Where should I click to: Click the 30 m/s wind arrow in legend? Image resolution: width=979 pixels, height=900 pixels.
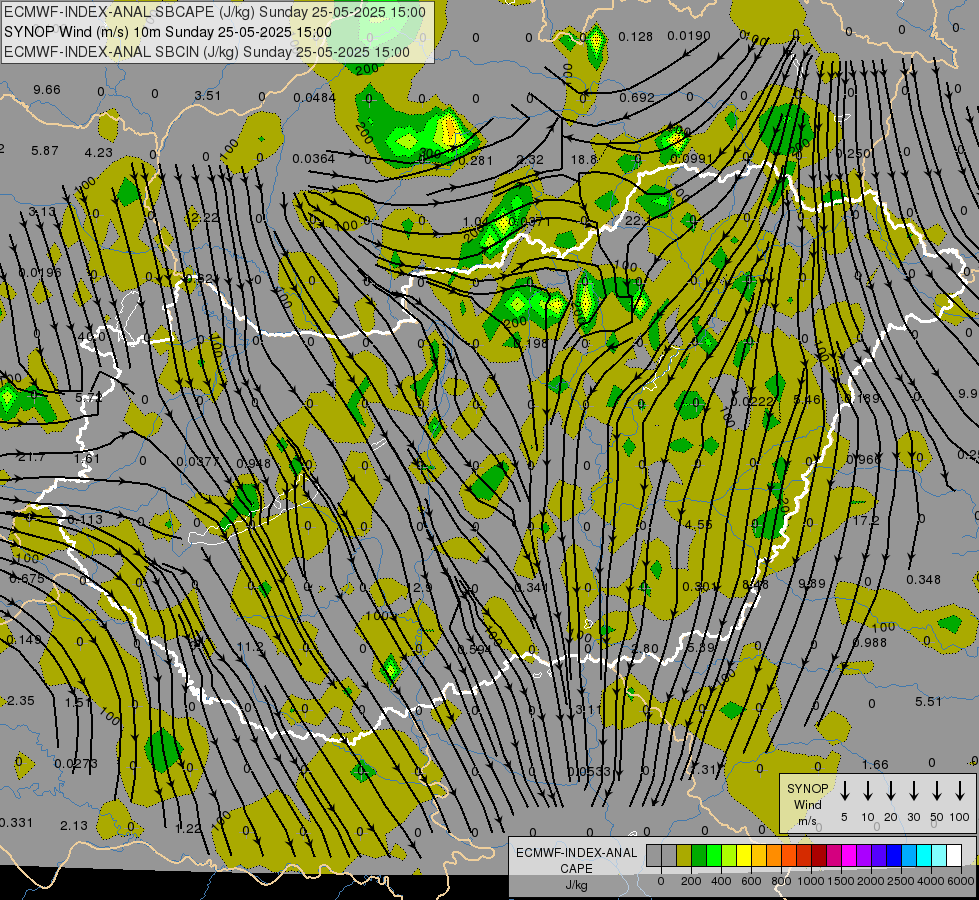coord(913,790)
